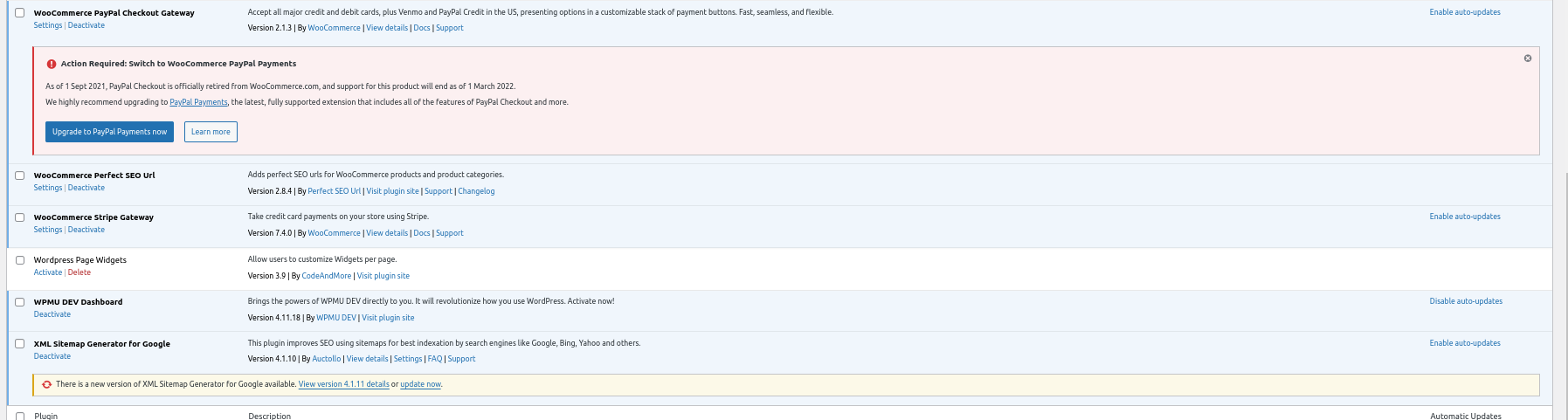
Task: Tick the Wordpress Page Widgets checkbox
Action: [20, 260]
